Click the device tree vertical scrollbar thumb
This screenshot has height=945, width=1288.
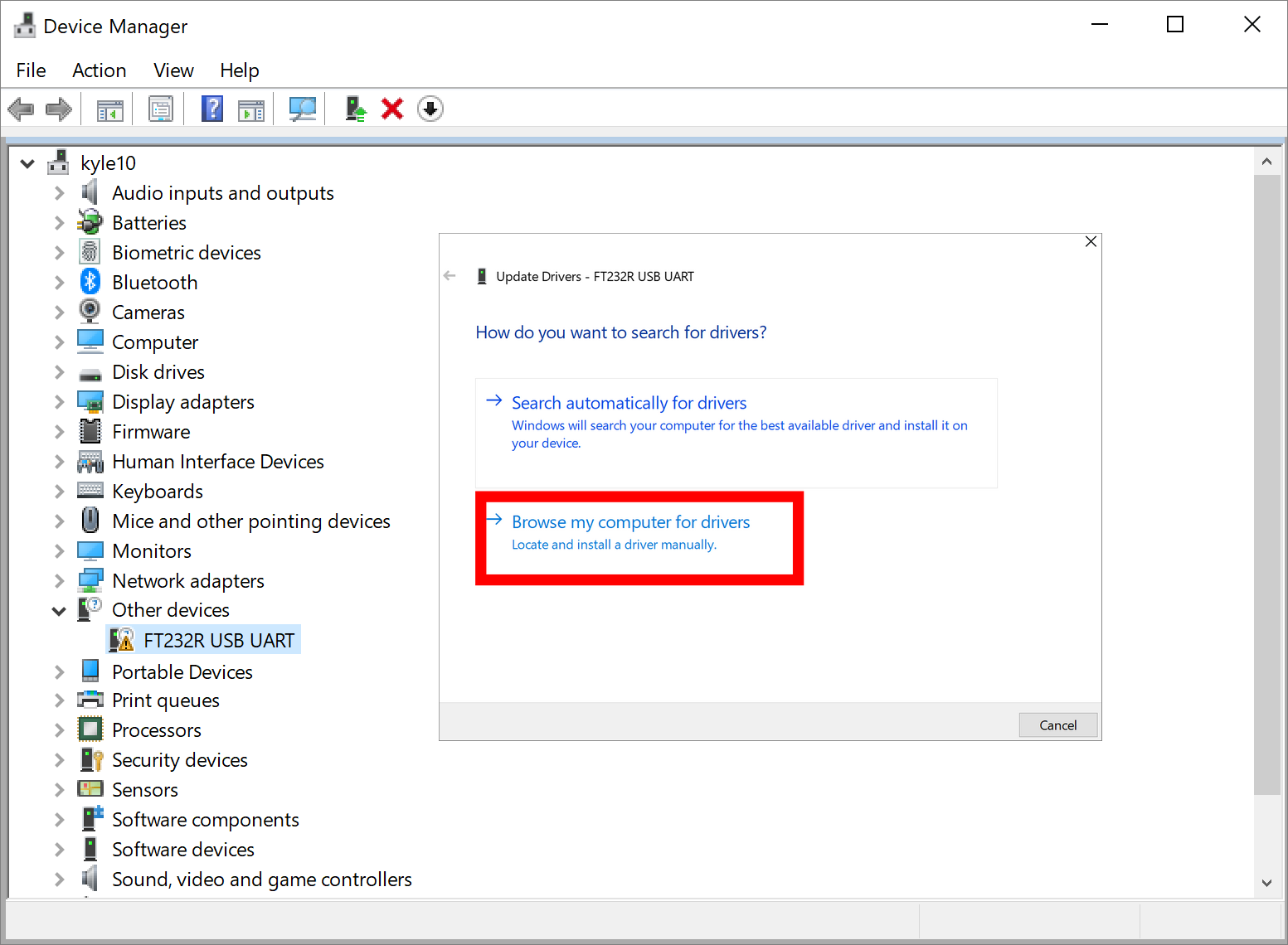coord(1266,485)
